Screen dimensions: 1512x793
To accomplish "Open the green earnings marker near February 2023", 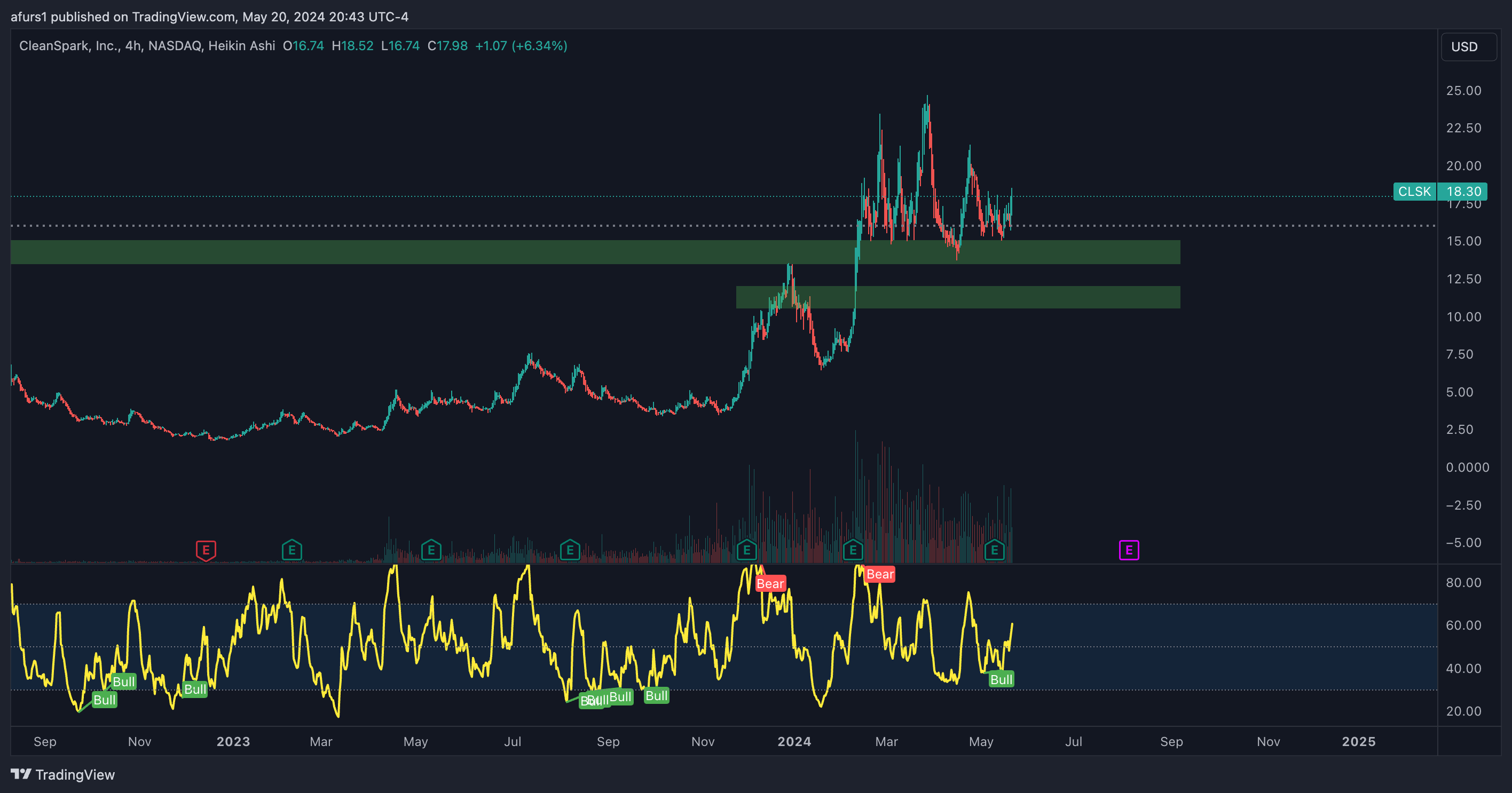I will point(292,550).
